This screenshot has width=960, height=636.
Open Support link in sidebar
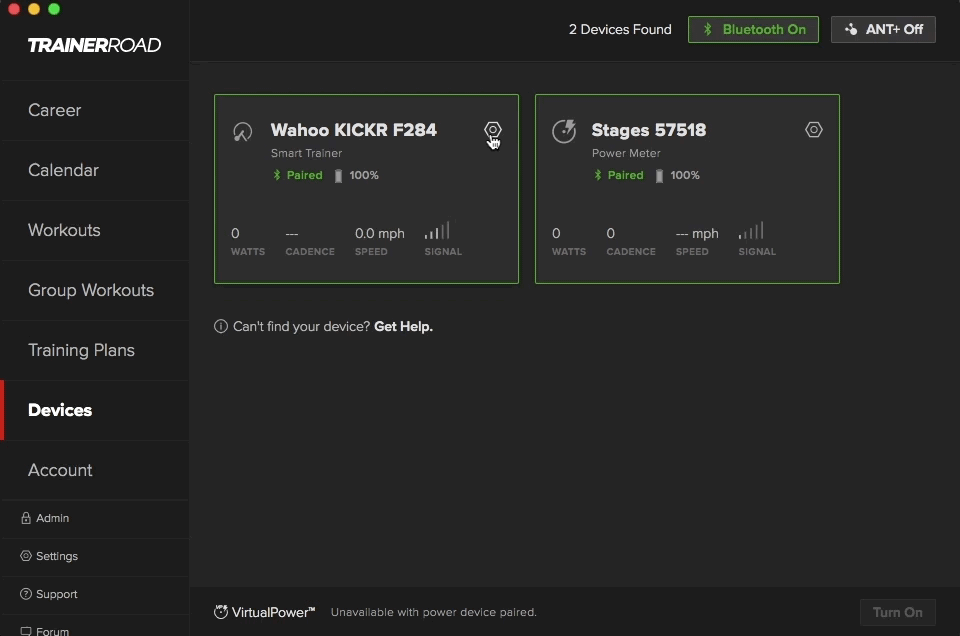pyautogui.click(x=56, y=594)
